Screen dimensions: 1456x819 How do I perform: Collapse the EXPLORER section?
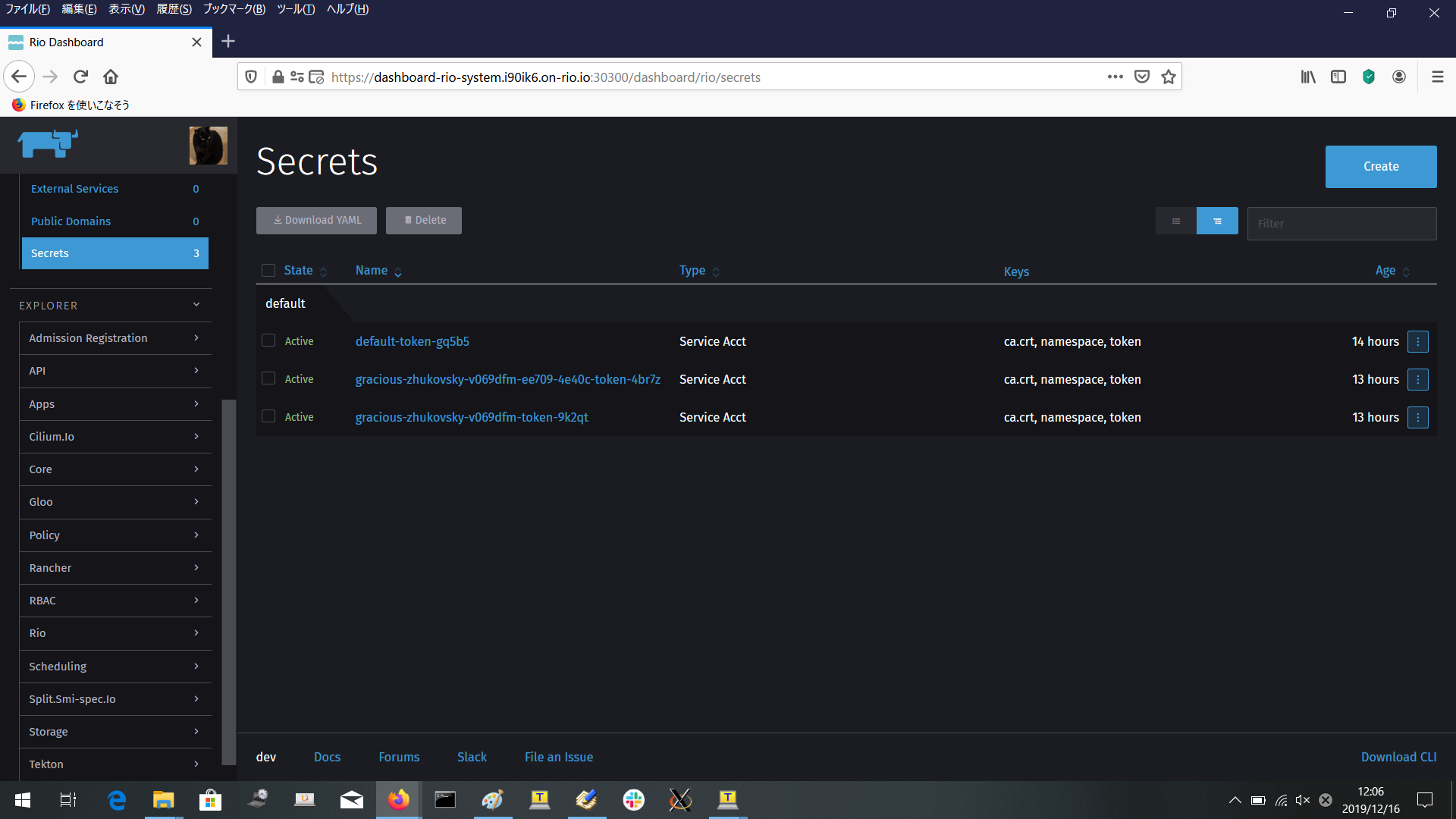click(x=196, y=305)
